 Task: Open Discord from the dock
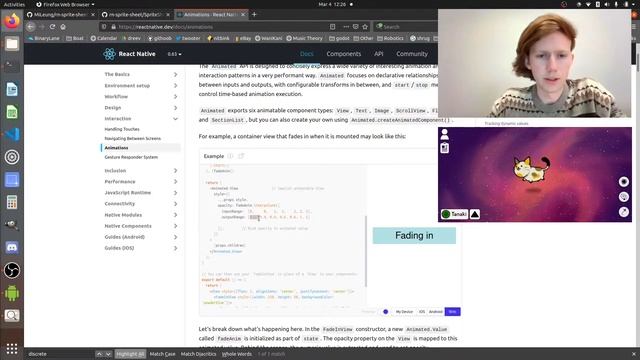[12, 247]
